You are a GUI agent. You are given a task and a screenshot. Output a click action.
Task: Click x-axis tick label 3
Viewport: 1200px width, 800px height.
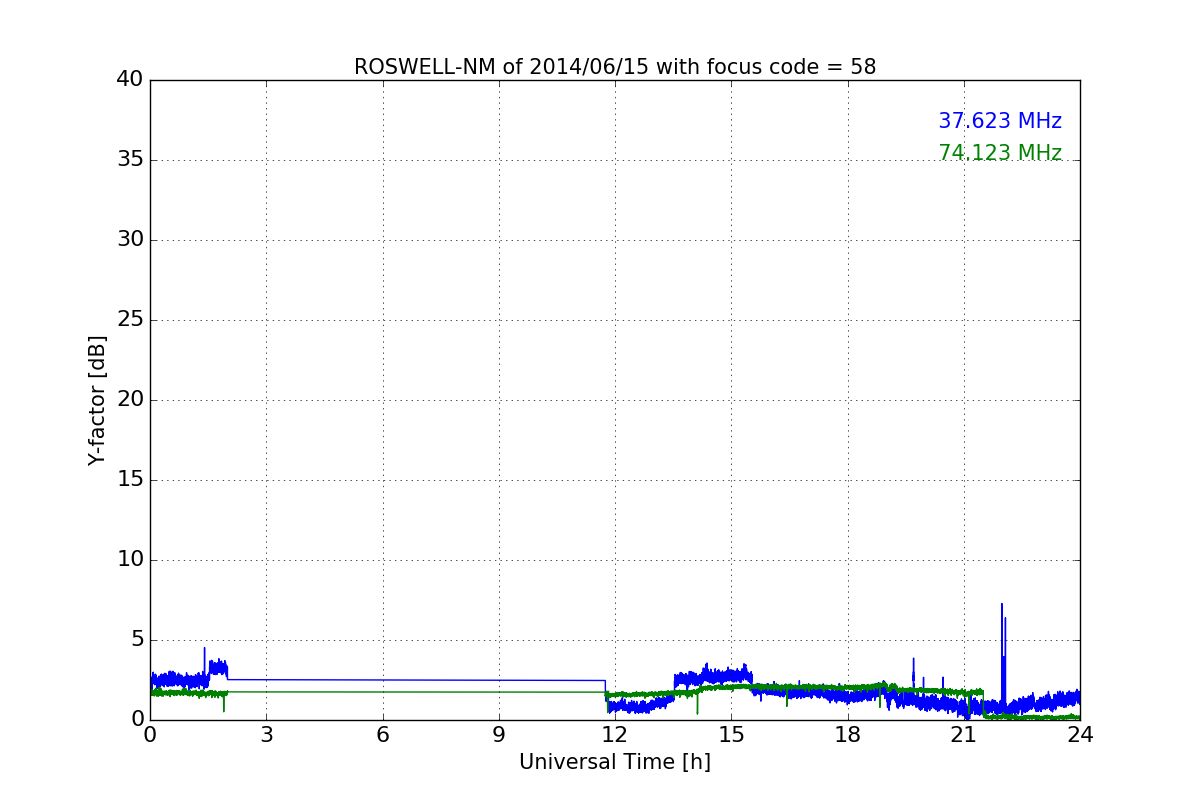pyautogui.click(x=266, y=735)
